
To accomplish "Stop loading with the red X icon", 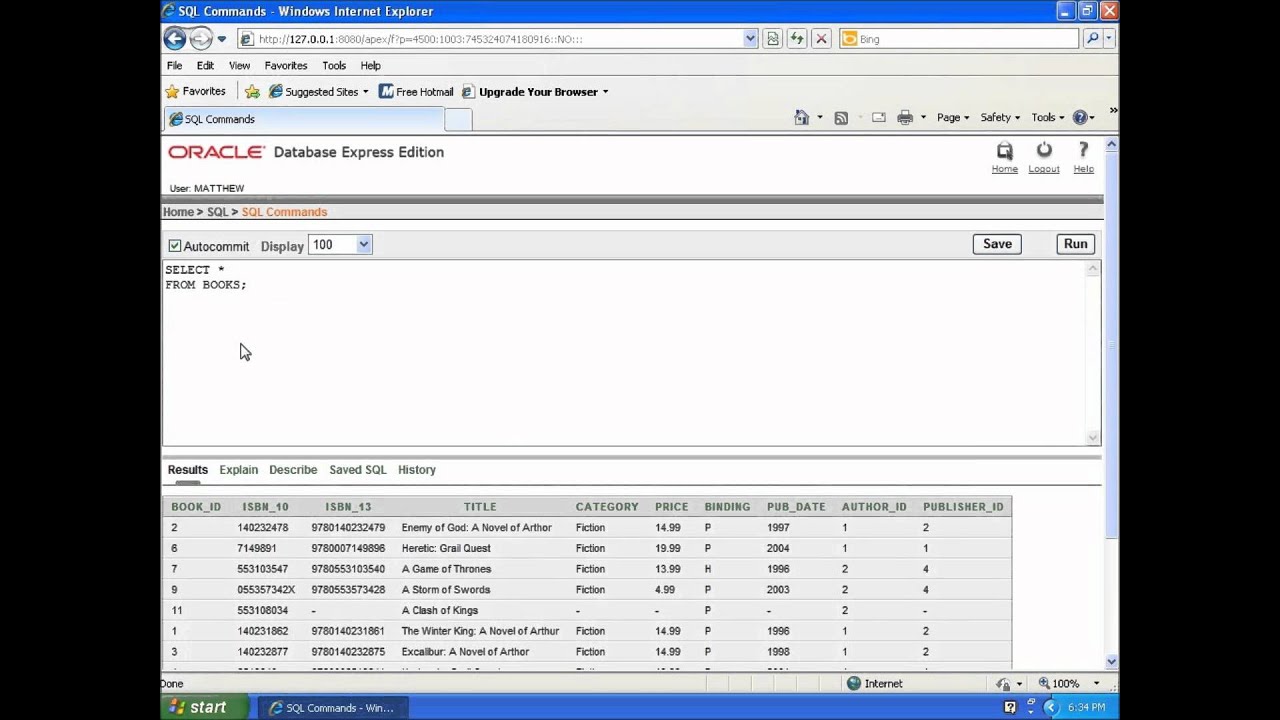I will 821,39.
